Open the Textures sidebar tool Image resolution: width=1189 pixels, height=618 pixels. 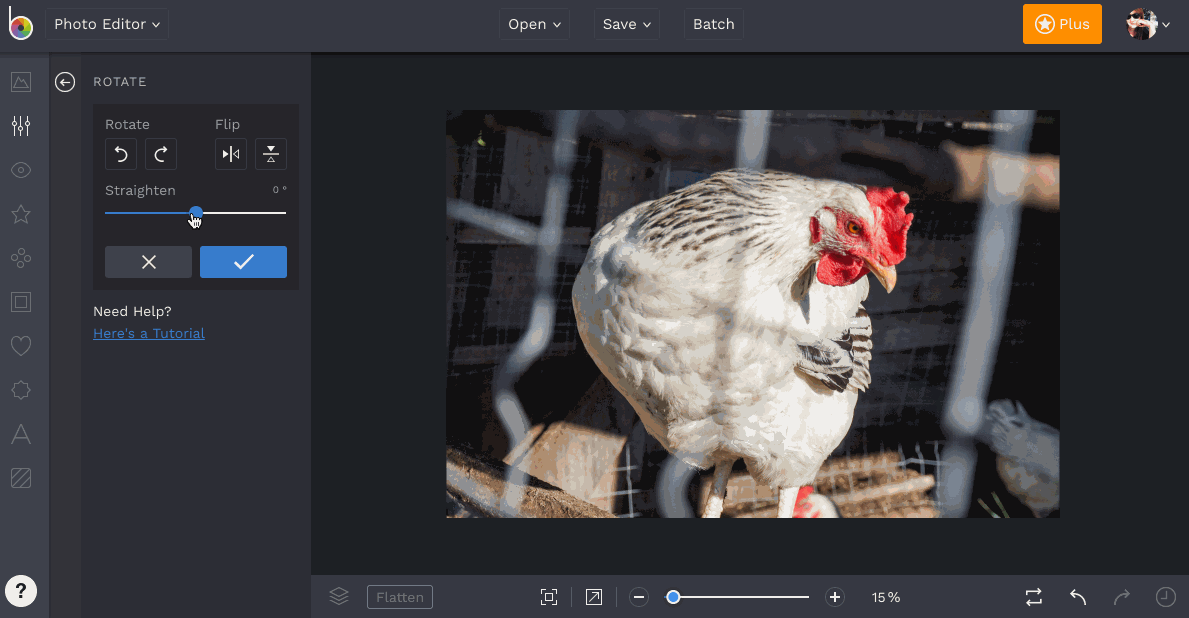coord(21,478)
